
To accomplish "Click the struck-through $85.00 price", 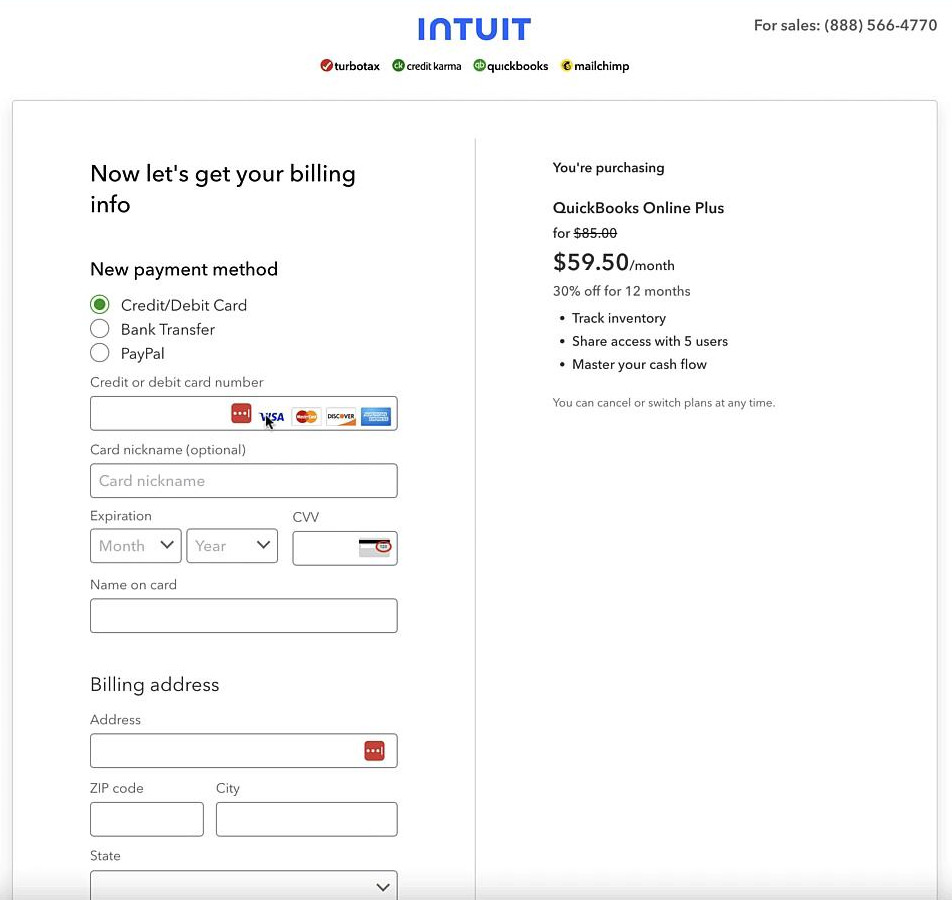I will point(595,233).
